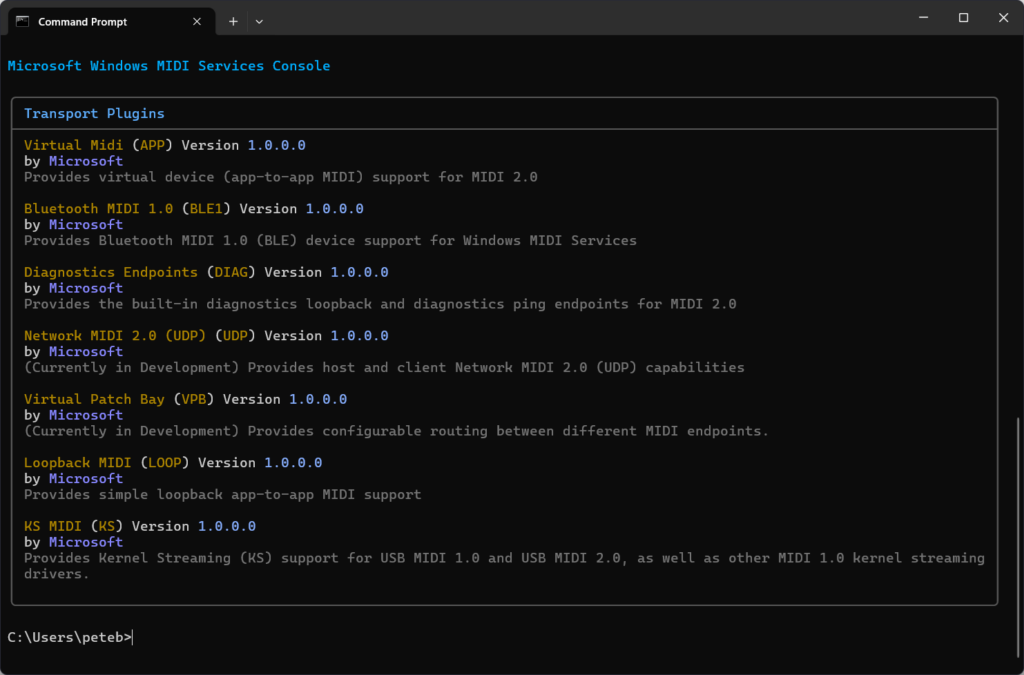This screenshot has width=1024, height=675.
Task: Click the Command Prompt icon on the tab
Action: click(x=22, y=21)
